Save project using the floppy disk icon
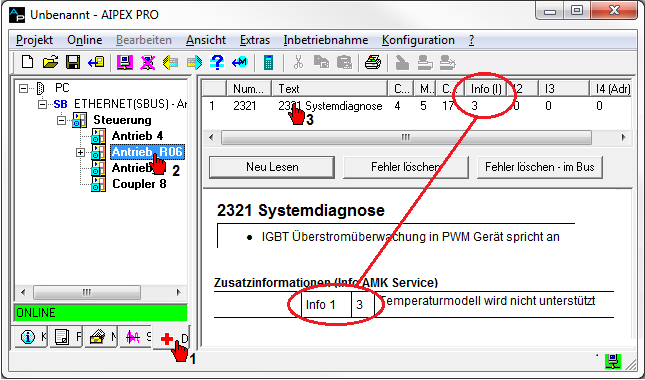The image size is (645, 380). click(73, 62)
